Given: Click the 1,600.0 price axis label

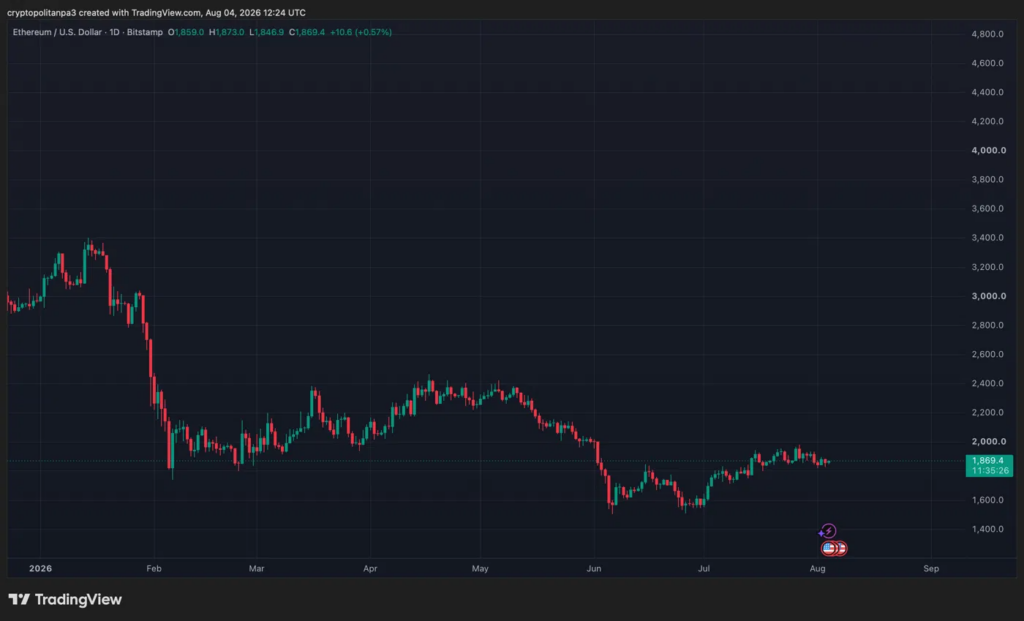Looking at the screenshot, I should pyautogui.click(x=987, y=500).
